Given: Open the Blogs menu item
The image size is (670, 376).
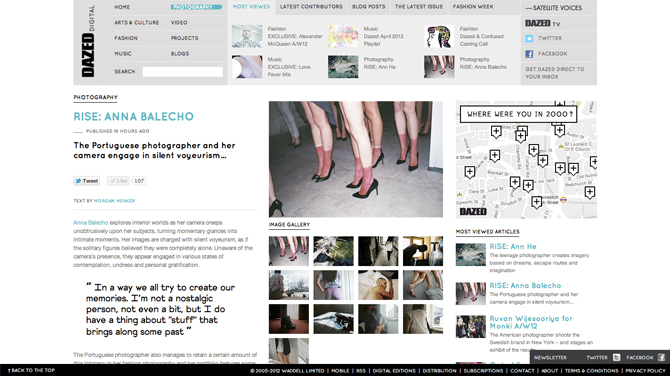Looking at the screenshot, I should (x=180, y=54).
